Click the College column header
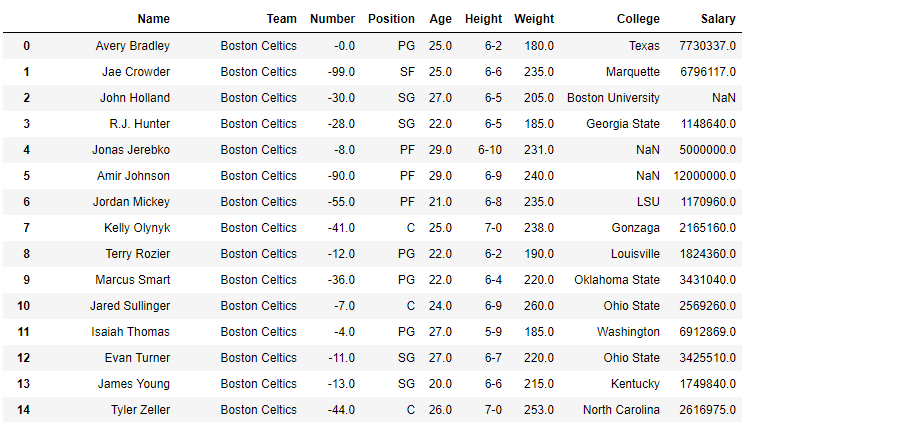900x422 pixels. 638,19
